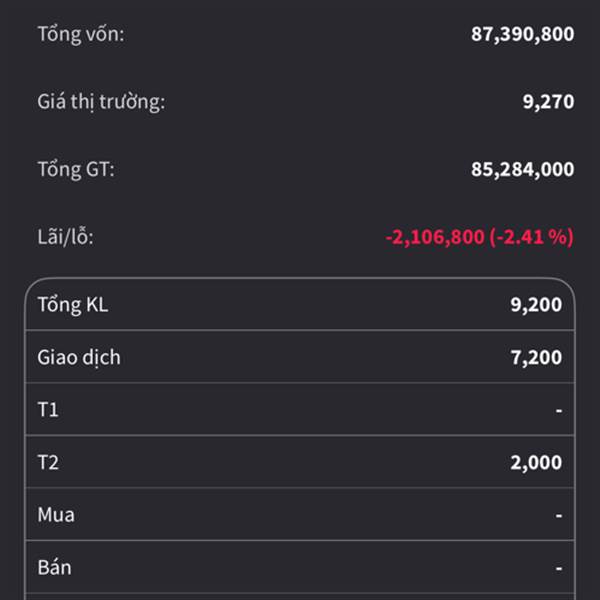Select the T2 row label
Image resolution: width=600 pixels, height=600 pixels.
[48, 462]
